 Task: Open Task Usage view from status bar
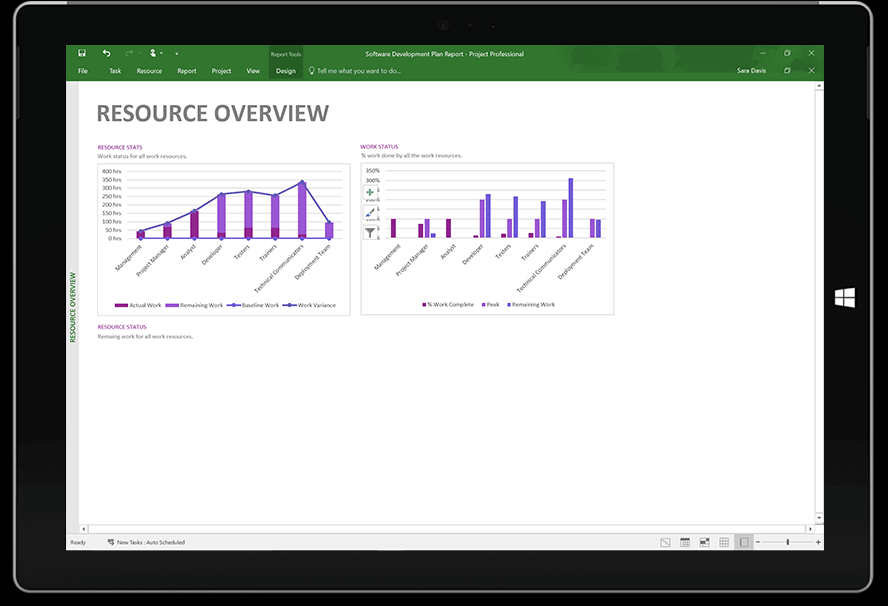(685, 541)
